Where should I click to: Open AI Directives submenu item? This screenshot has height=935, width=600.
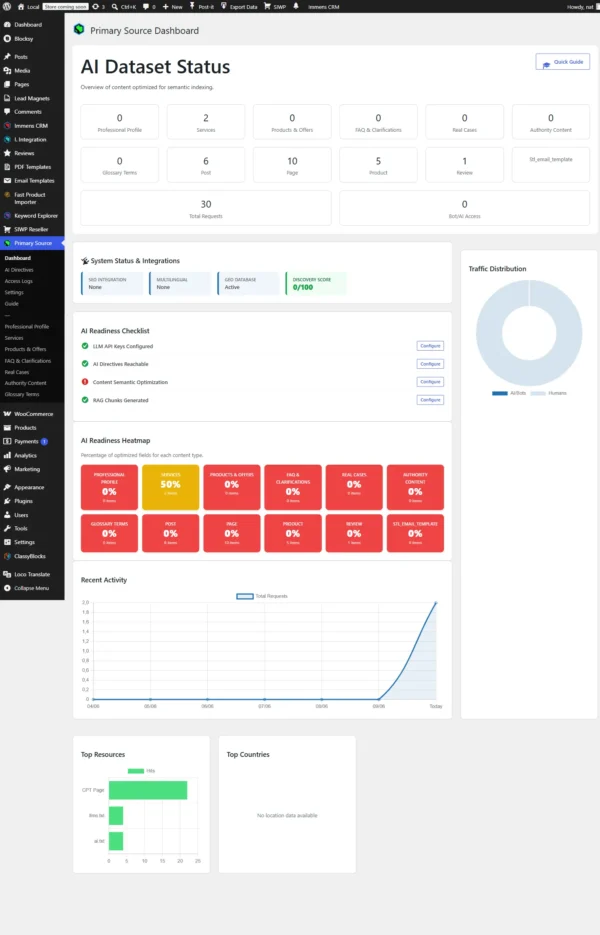[19, 270]
